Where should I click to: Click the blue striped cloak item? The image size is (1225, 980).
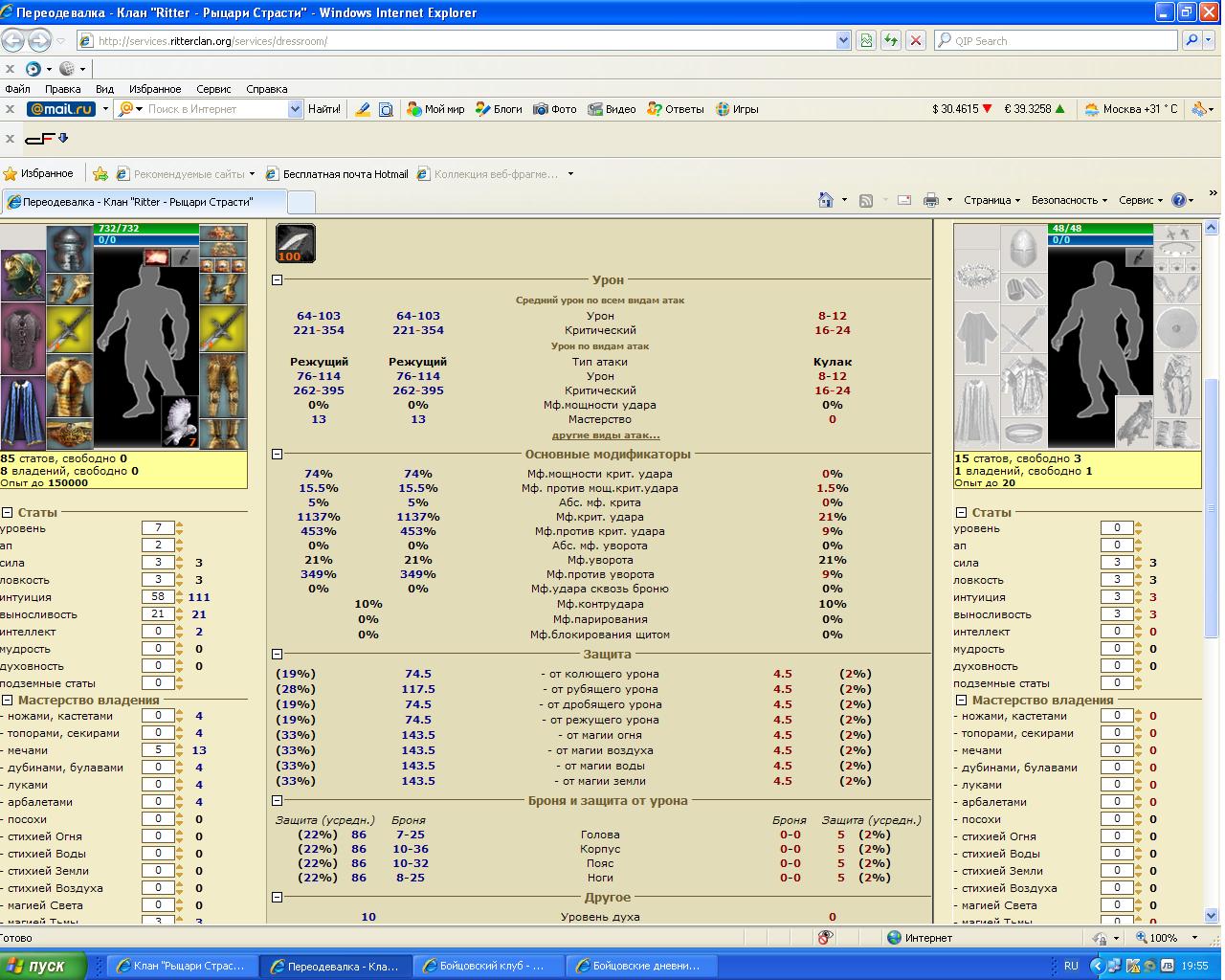pos(22,412)
